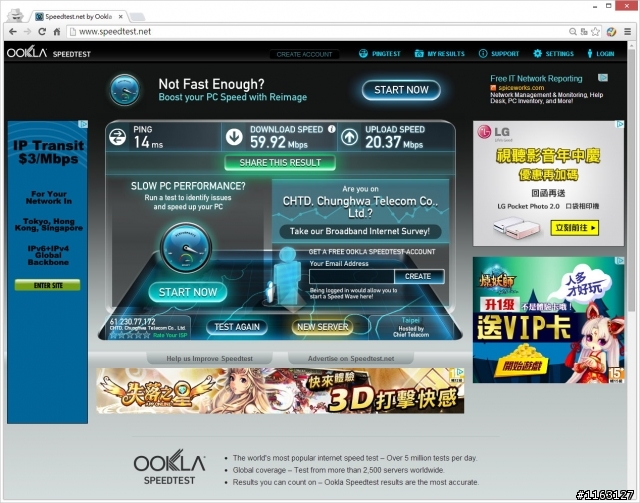Screen dimensions: 640x503
Task: Click Share This Result button
Action: (x=280, y=162)
